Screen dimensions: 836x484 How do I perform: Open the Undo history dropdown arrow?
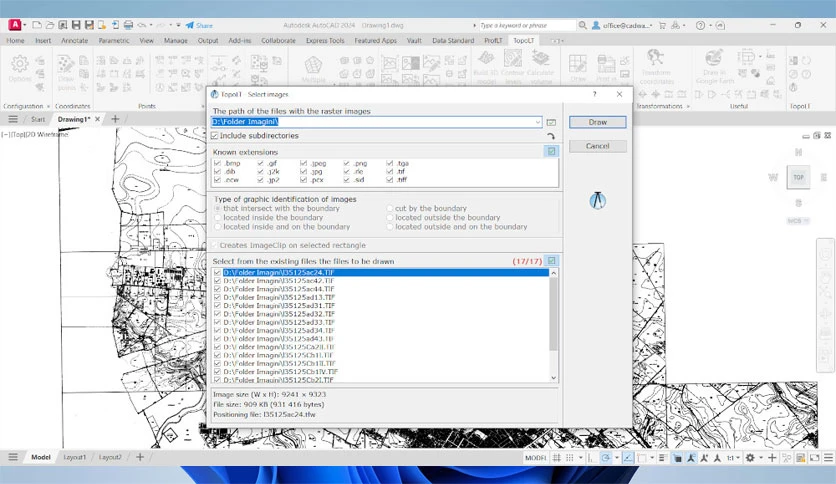pyautogui.click(x=151, y=25)
